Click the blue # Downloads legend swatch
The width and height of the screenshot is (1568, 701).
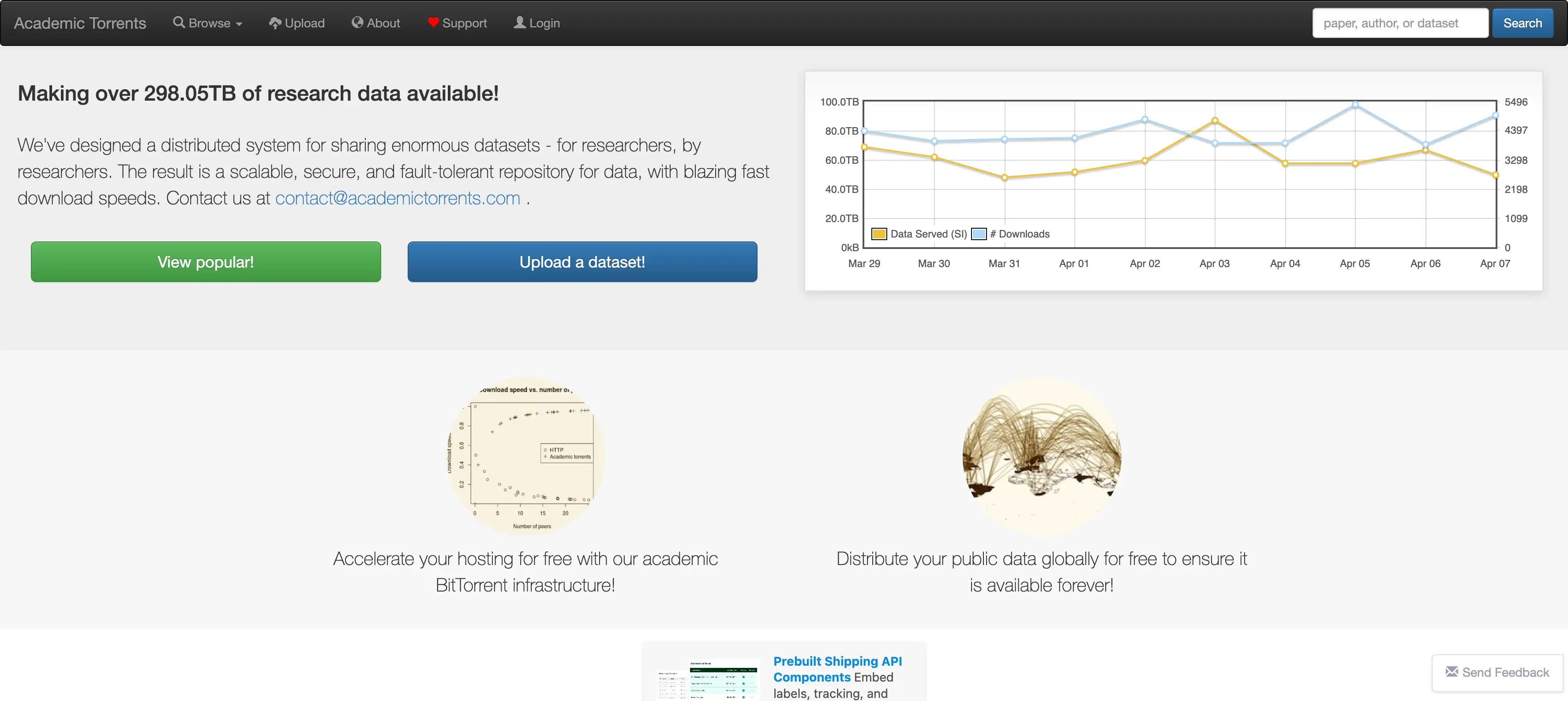tap(979, 234)
